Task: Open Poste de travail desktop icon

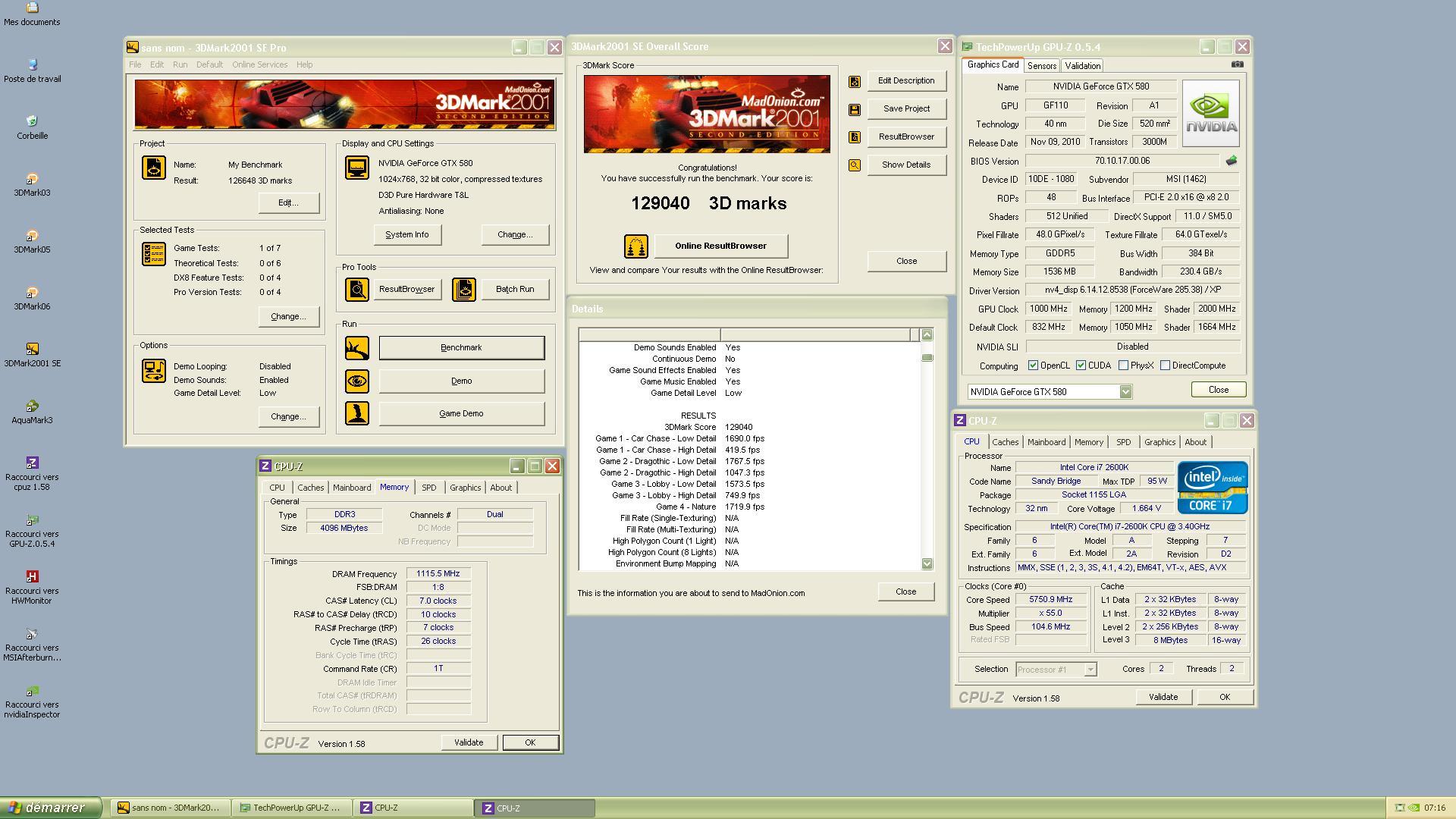Action: tap(32, 71)
